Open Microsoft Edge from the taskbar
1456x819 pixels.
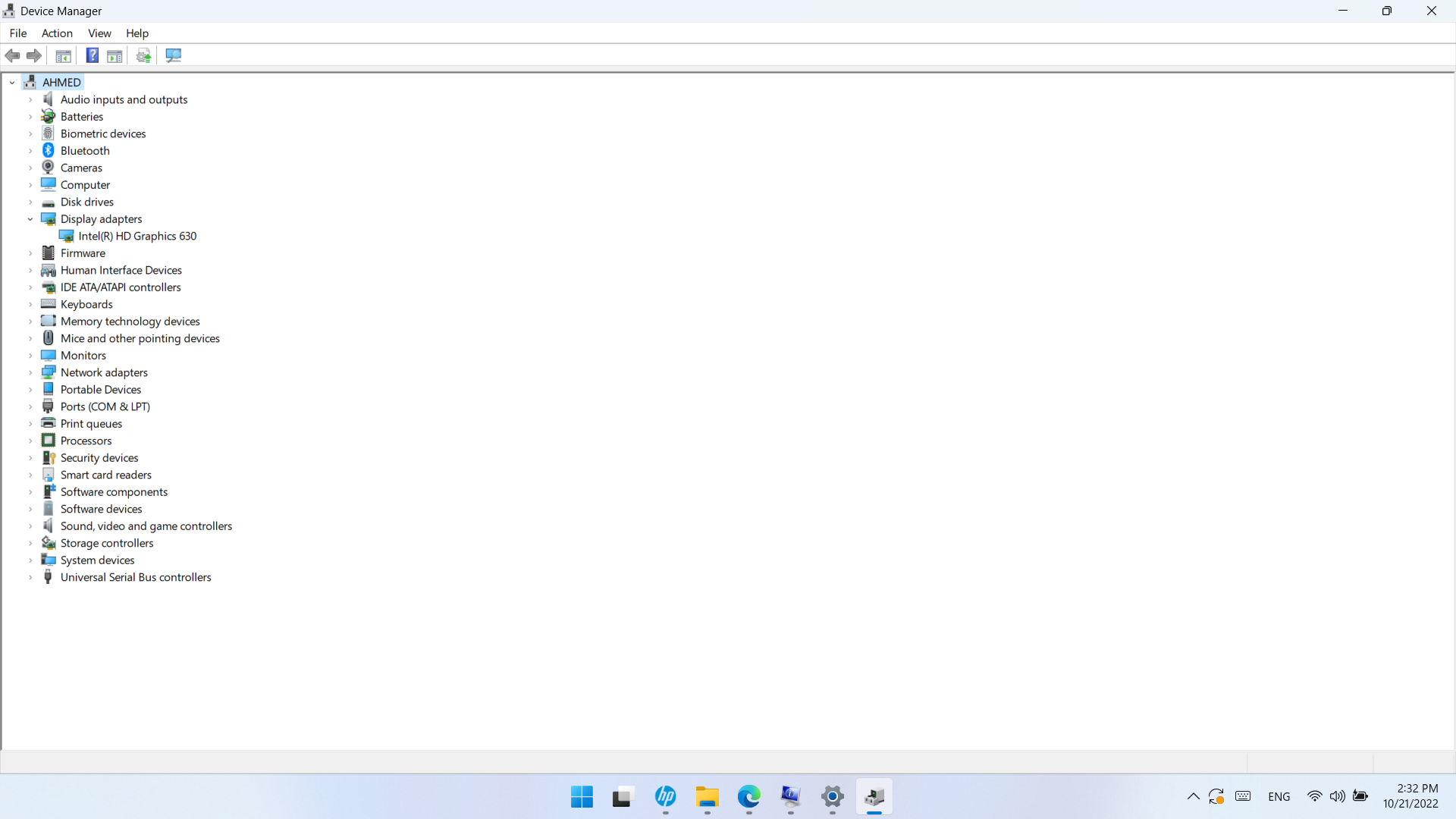click(x=748, y=797)
